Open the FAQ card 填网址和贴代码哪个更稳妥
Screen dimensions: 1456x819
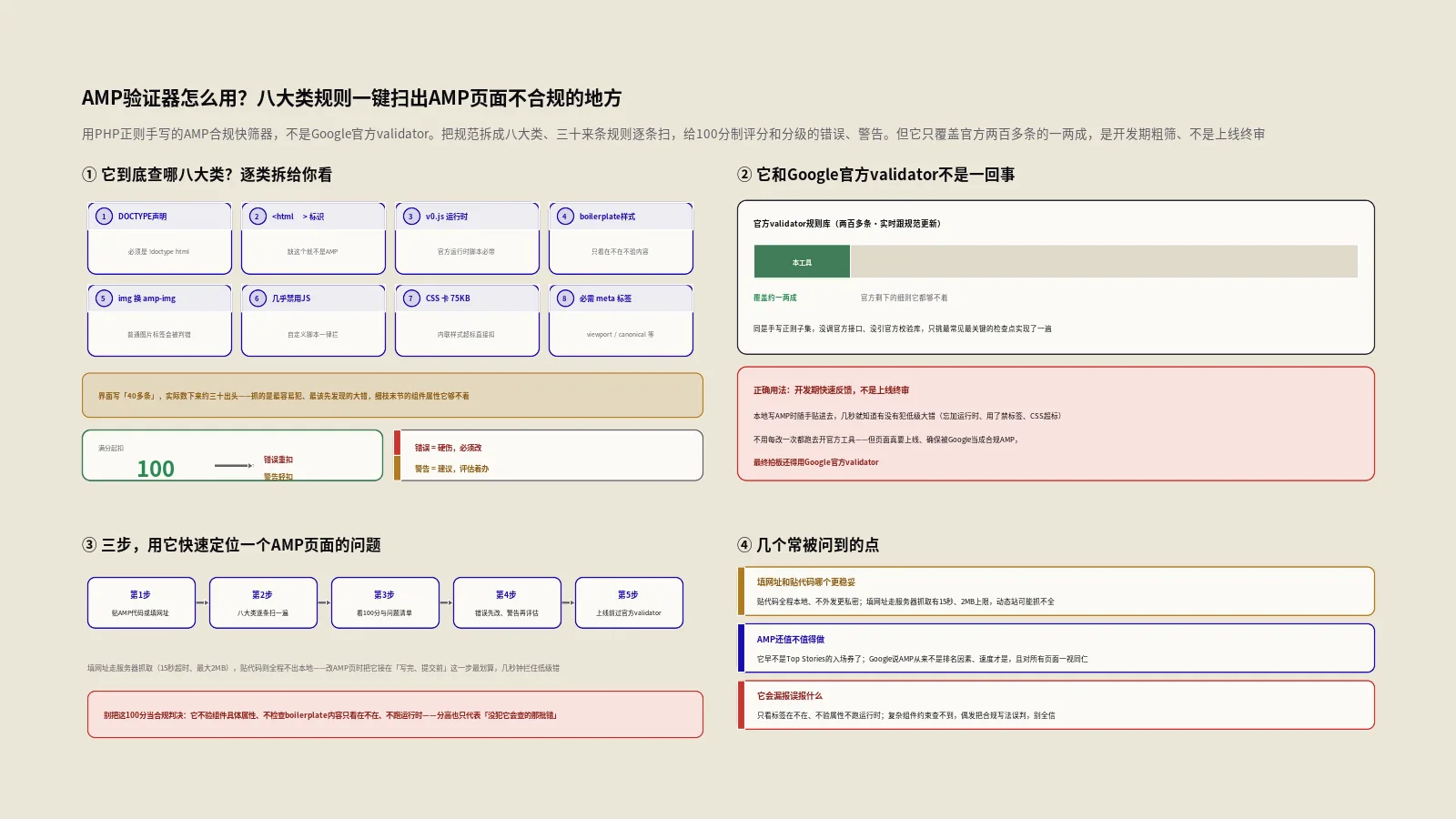(x=1056, y=591)
